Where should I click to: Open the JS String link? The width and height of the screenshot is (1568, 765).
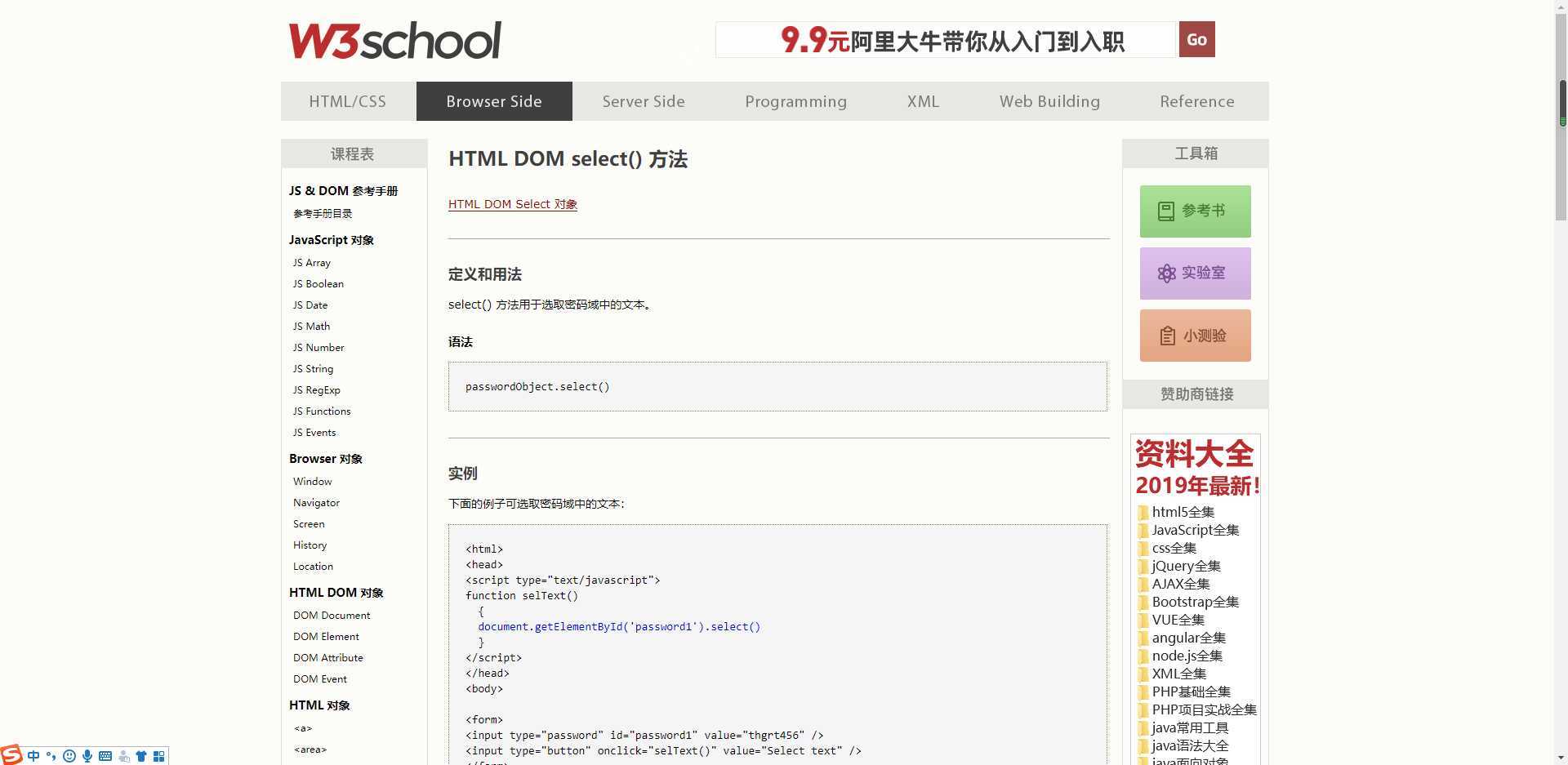click(314, 369)
